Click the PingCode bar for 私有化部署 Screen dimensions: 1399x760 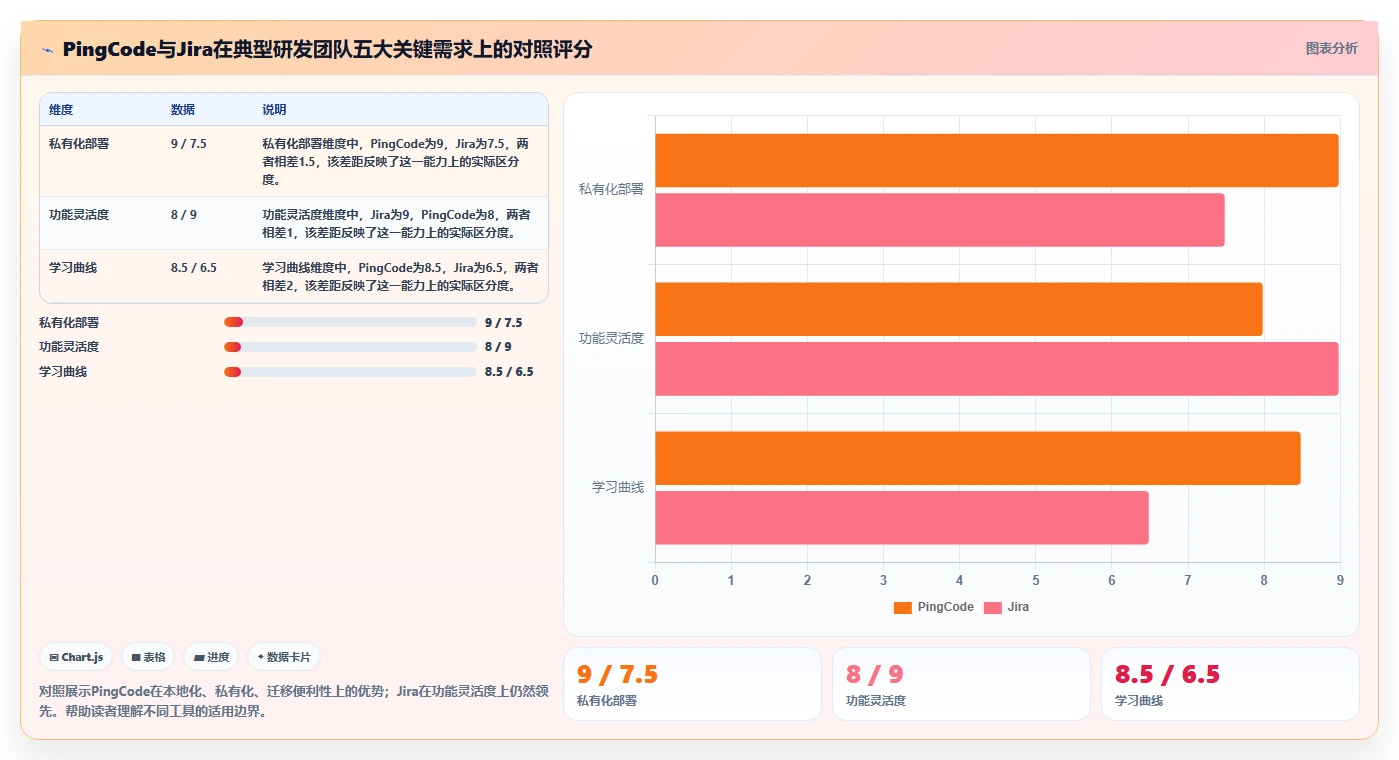996,160
